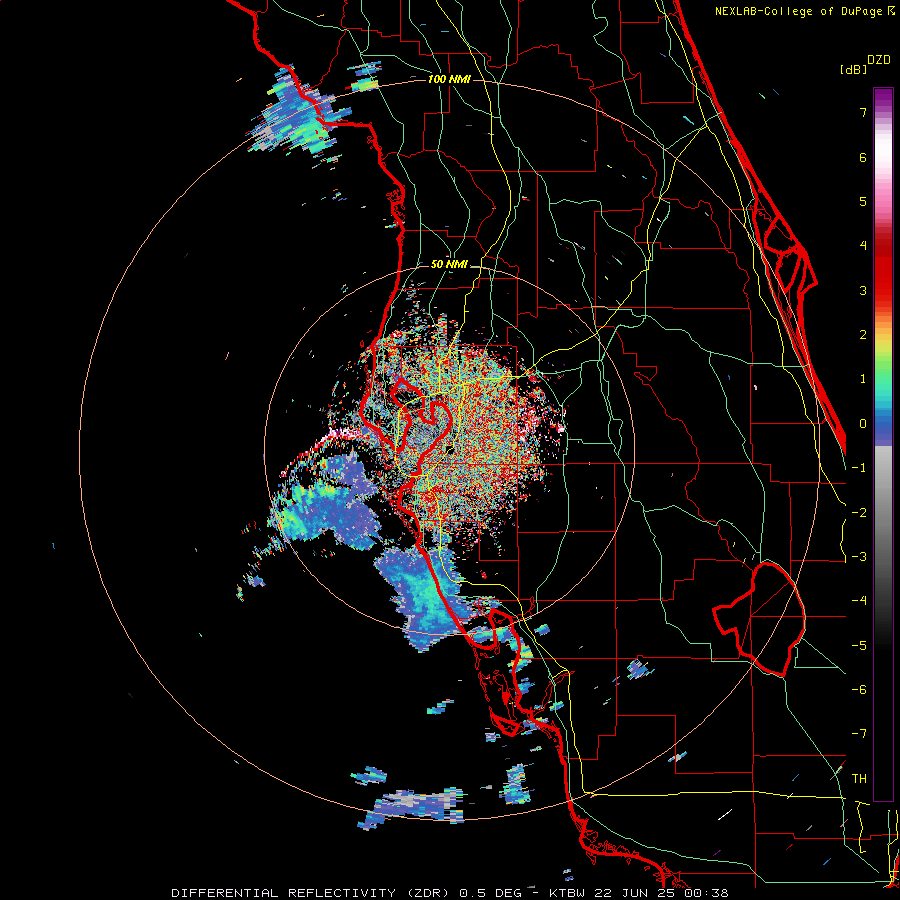Click the TH threshold label on scale
Viewport: 900px width, 900px height.
[x=859, y=779]
